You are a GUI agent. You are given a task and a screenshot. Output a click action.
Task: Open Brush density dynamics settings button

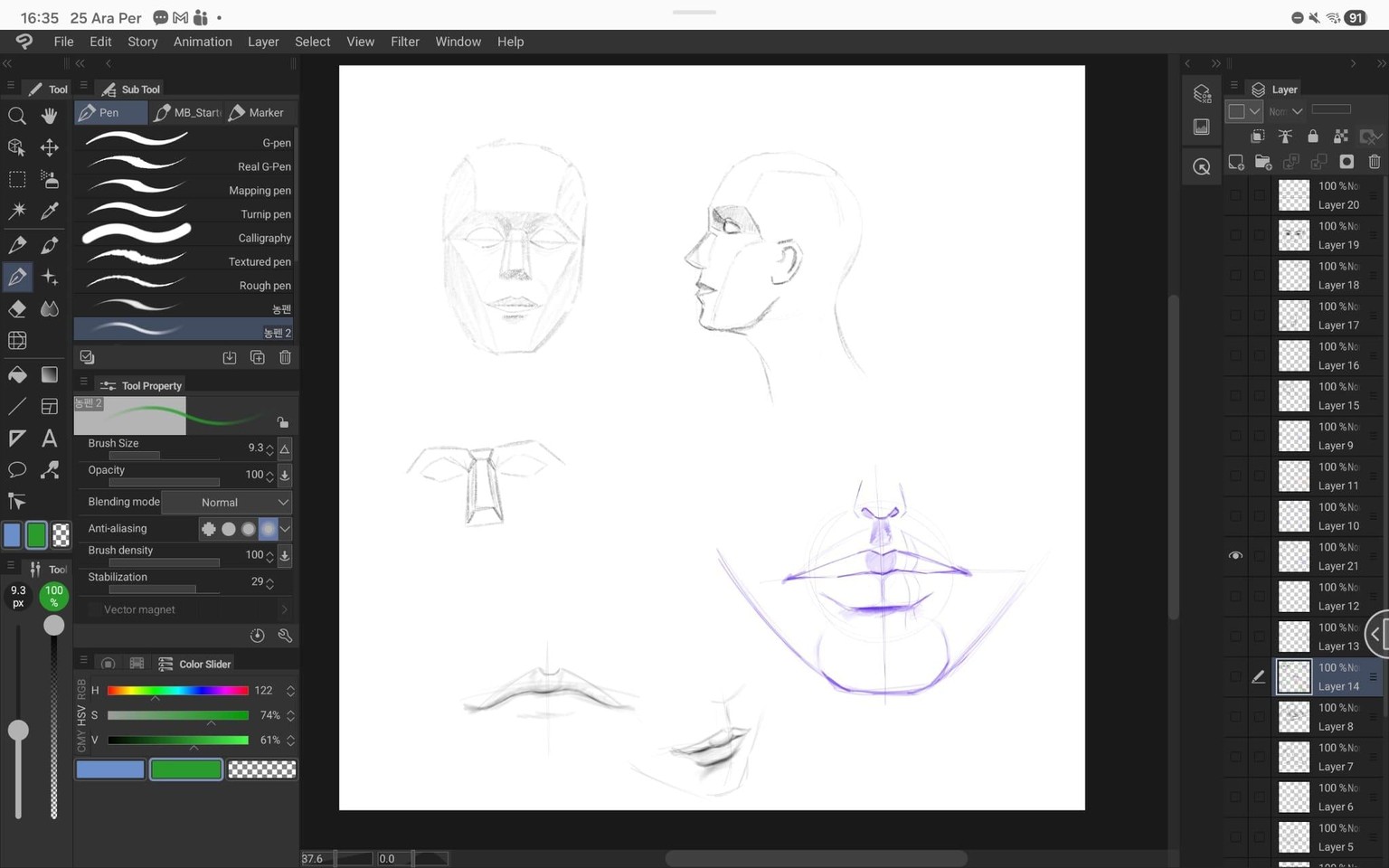[285, 555]
